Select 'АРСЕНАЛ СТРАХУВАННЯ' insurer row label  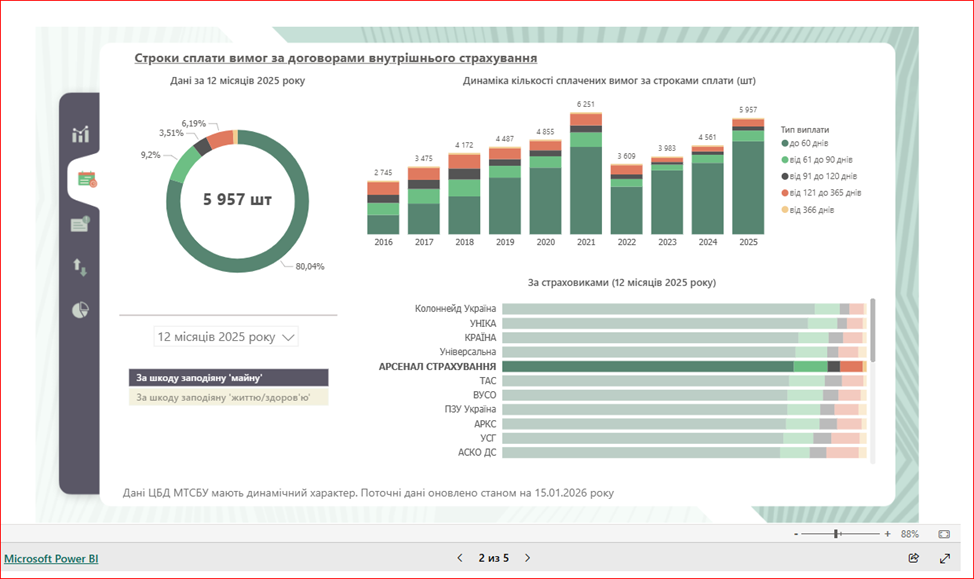[x=437, y=367]
